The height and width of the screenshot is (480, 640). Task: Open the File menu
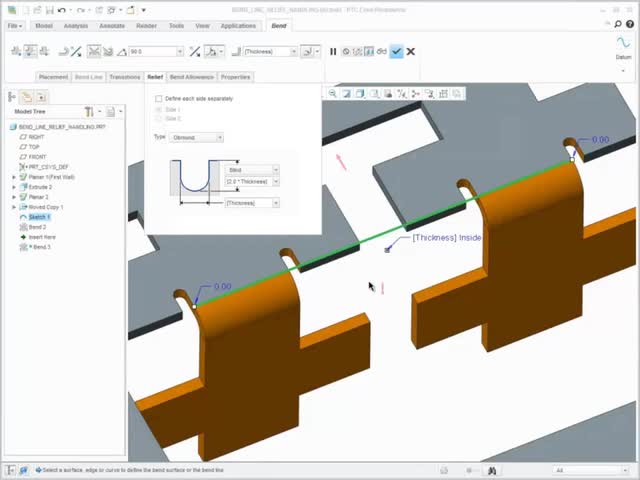pos(15,26)
